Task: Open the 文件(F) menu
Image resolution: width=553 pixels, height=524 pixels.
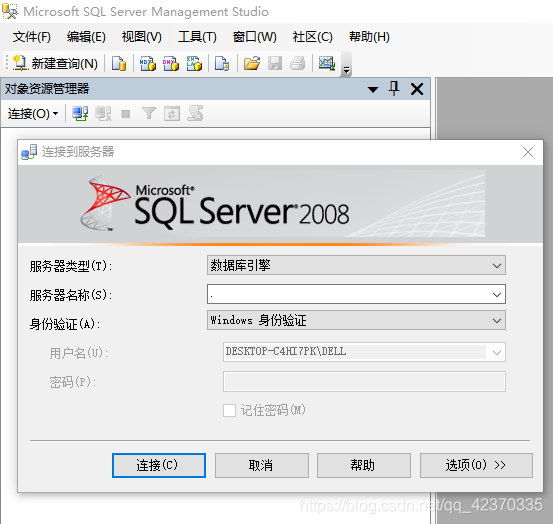Action: point(32,37)
